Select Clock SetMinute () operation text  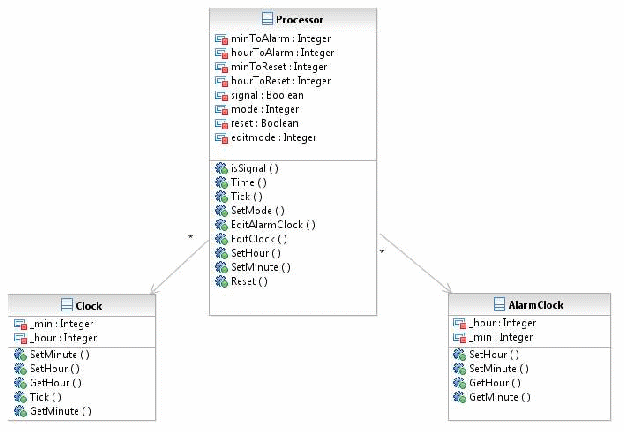click(60, 354)
